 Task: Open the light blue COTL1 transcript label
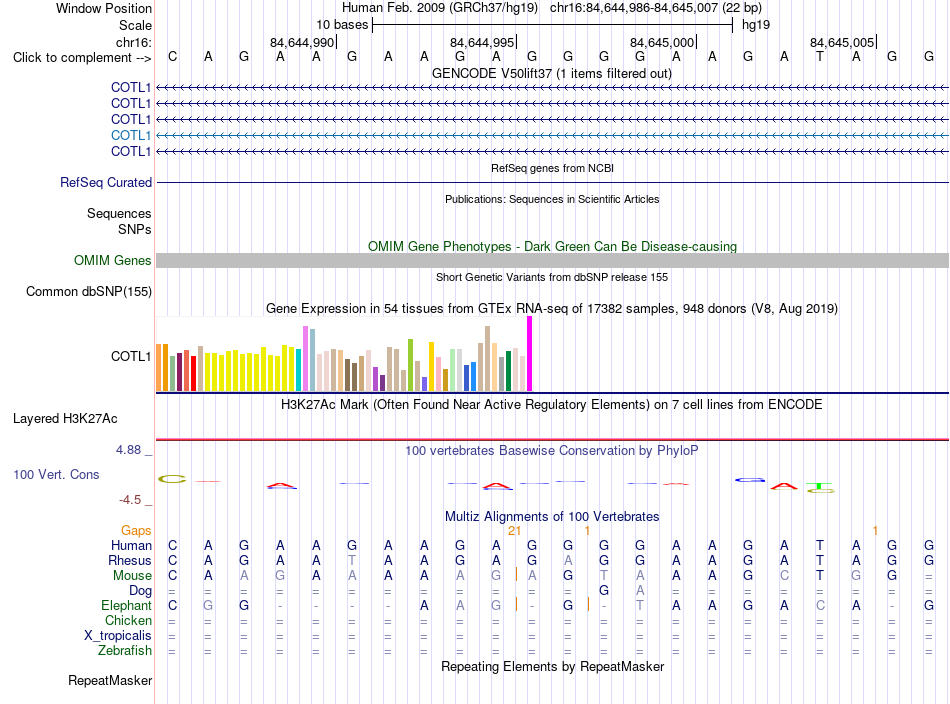click(x=131, y=135)
